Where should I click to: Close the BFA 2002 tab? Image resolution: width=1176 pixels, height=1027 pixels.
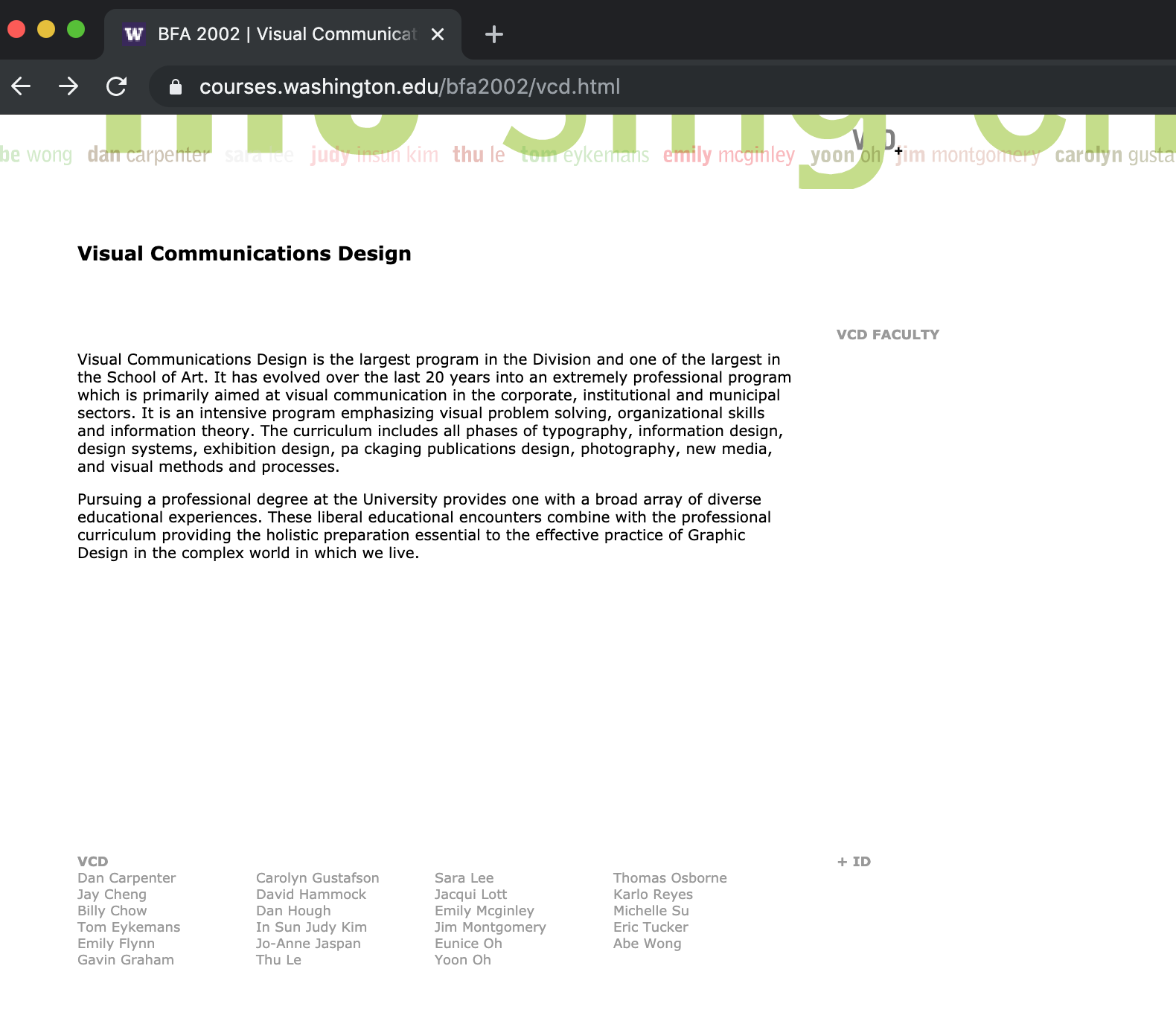(x=438, y=34)
